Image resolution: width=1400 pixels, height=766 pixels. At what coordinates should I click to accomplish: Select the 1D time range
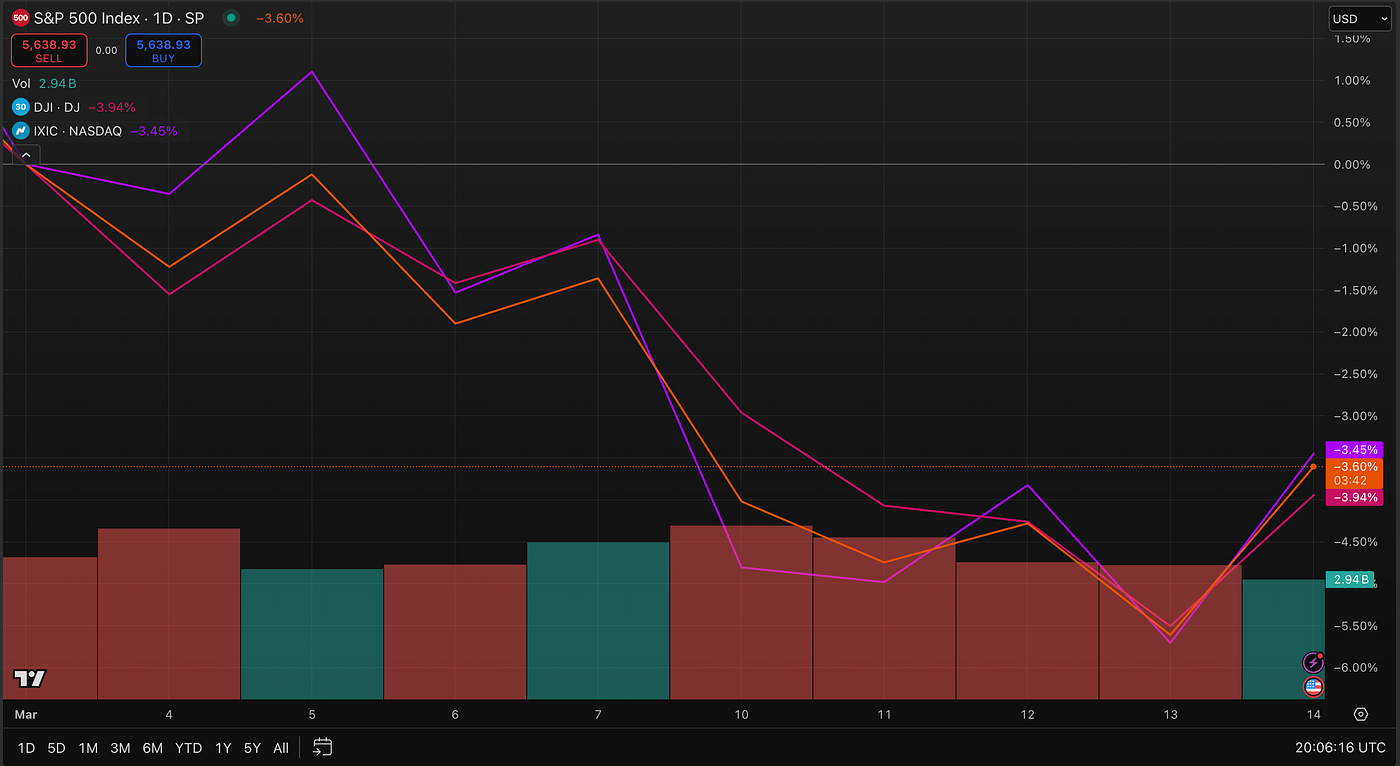[26, 748]
